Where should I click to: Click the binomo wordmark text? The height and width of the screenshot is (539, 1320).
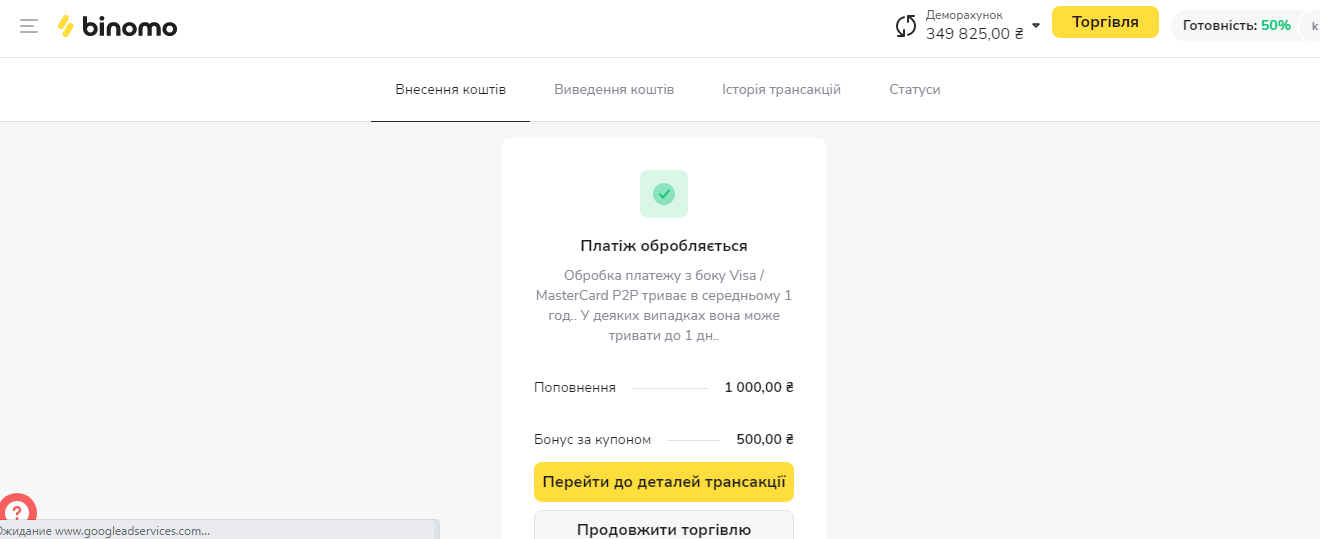[129, 27]
